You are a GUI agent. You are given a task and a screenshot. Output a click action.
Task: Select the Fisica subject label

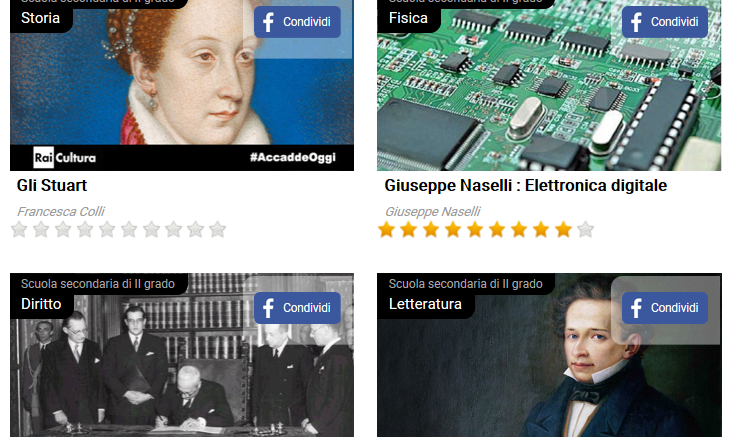(408, 18)
